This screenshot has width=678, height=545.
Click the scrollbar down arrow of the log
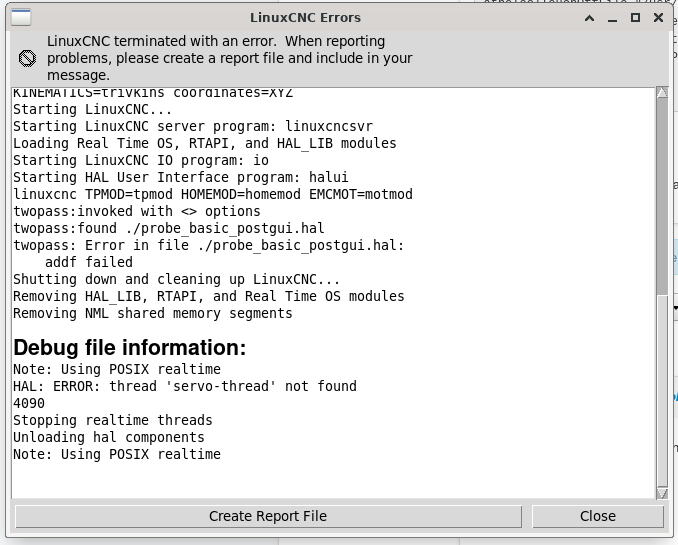662,492
